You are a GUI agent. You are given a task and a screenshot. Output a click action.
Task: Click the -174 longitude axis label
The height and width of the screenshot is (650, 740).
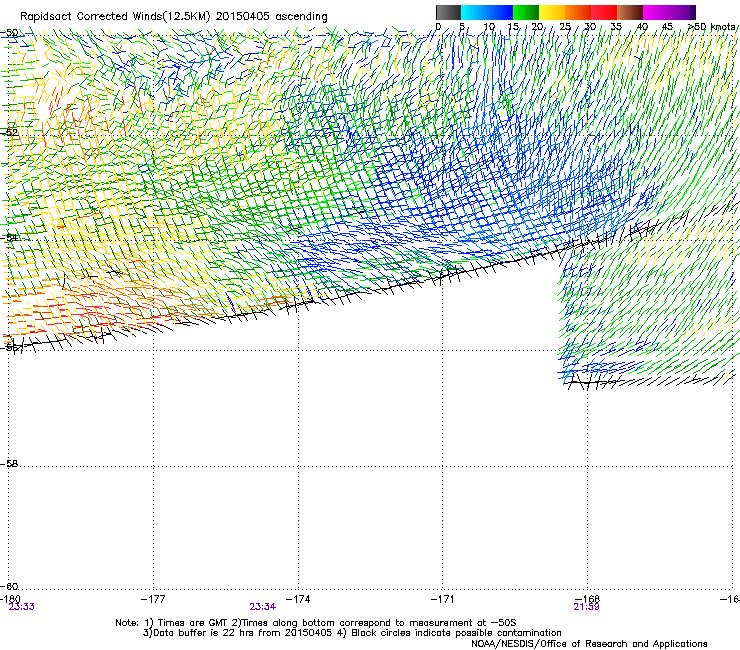[298, 599]
